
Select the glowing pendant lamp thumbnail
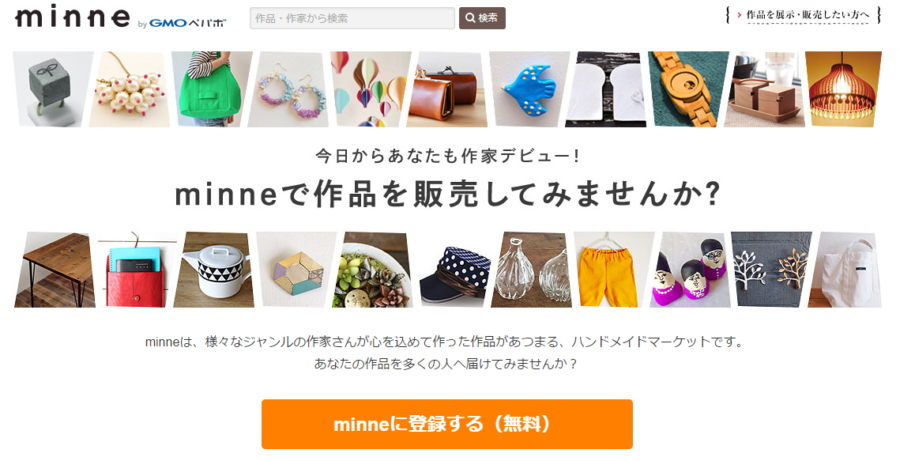(x=843, y=89)
